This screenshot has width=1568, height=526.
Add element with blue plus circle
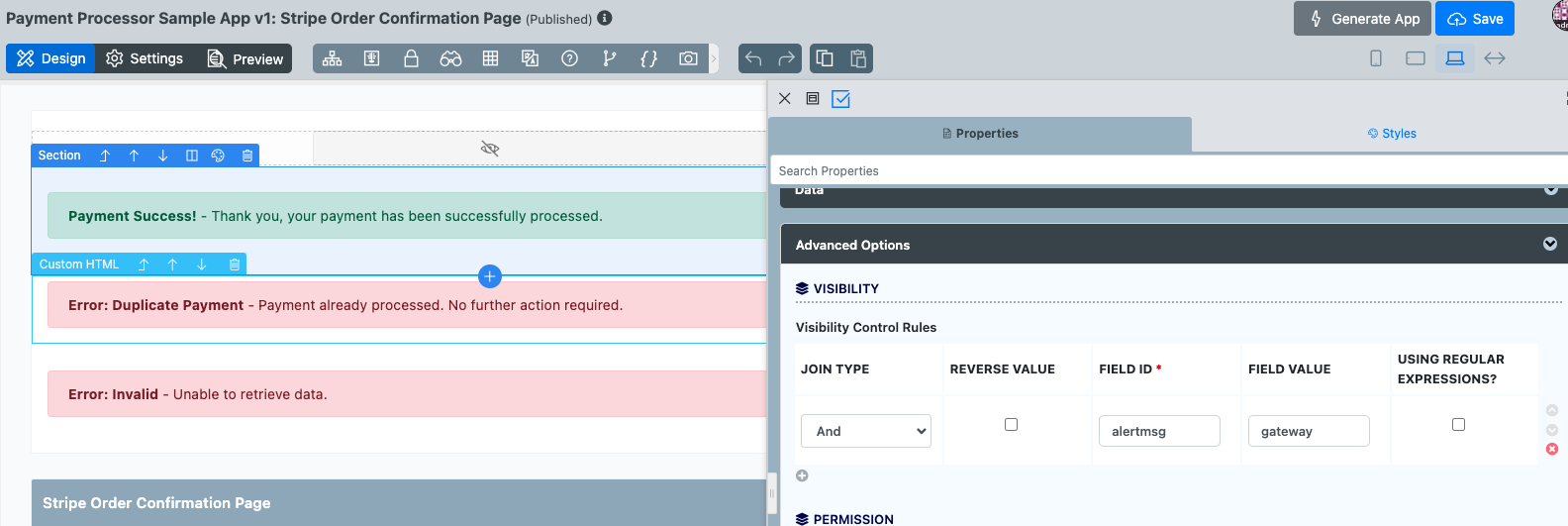(489, 276)
